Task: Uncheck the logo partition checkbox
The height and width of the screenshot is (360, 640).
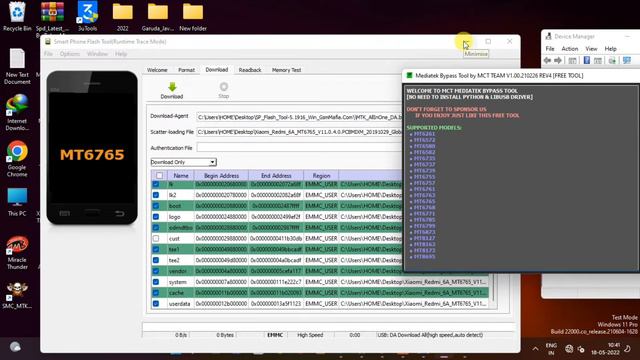Action: pyautogui.click(x=156, y=217)
